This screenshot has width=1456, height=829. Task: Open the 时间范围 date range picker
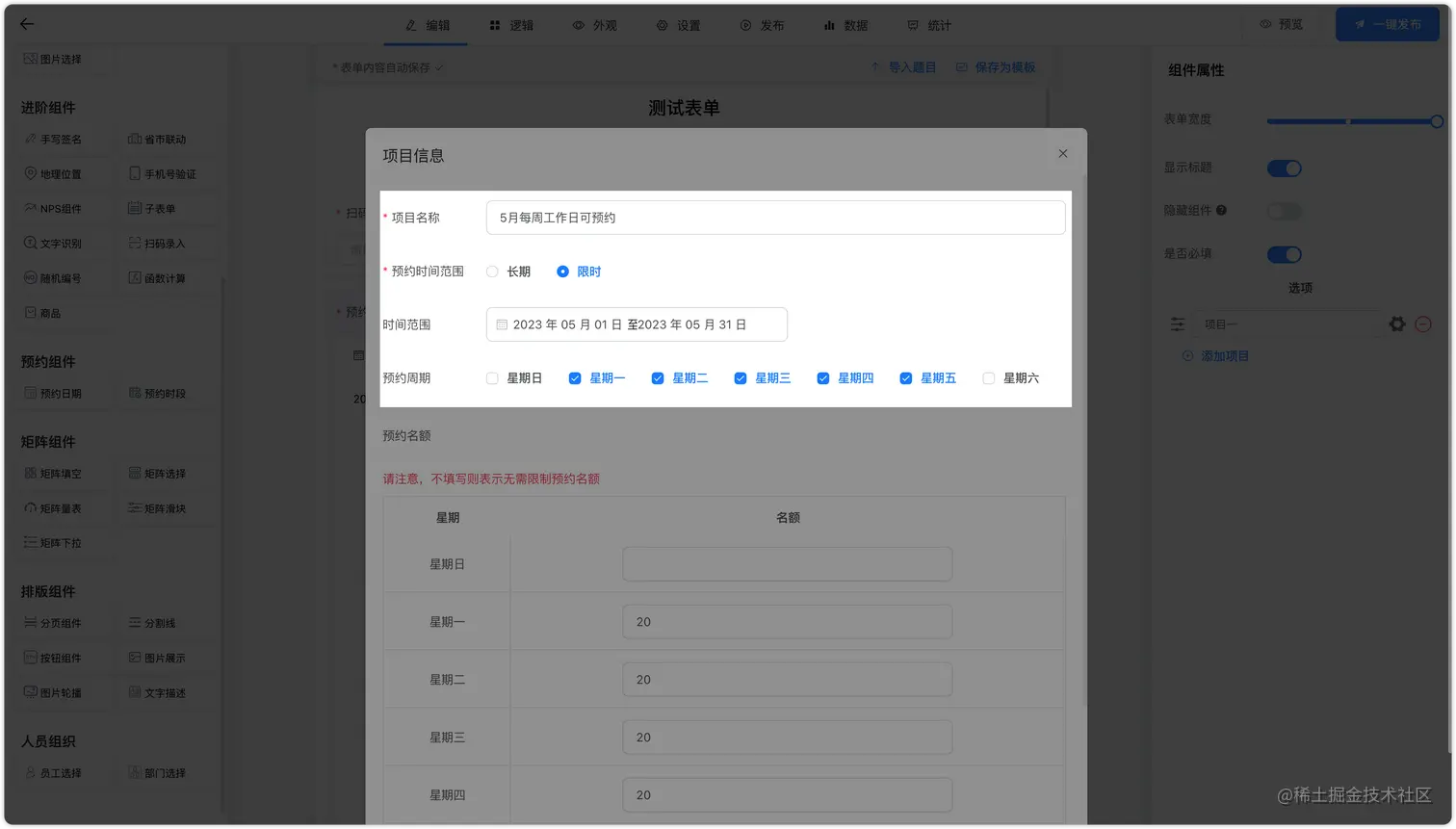637,324
